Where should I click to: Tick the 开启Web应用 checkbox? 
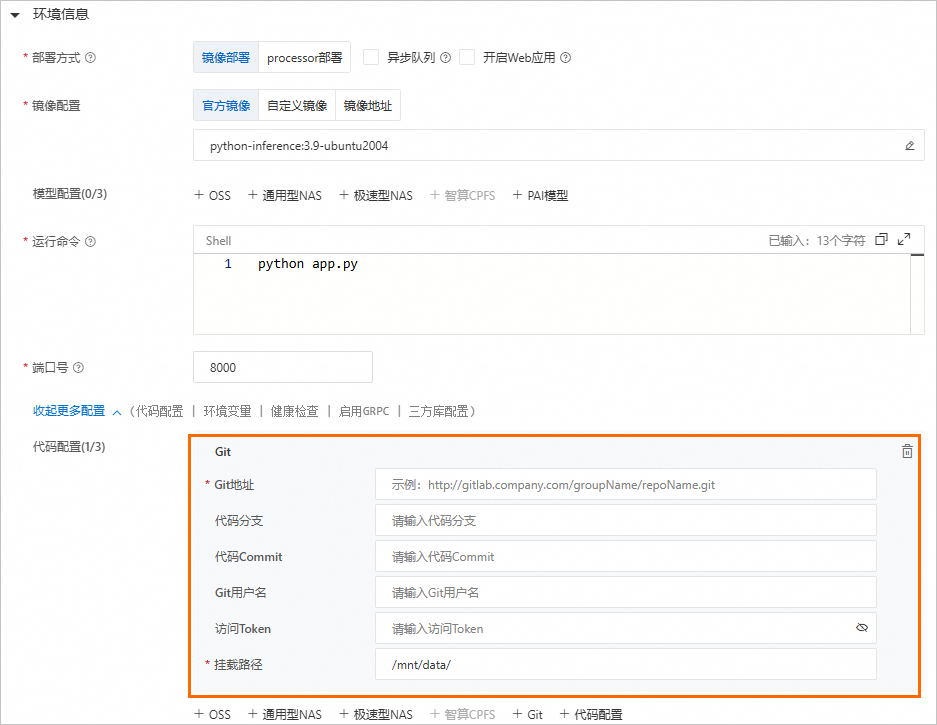pos(467,57)
